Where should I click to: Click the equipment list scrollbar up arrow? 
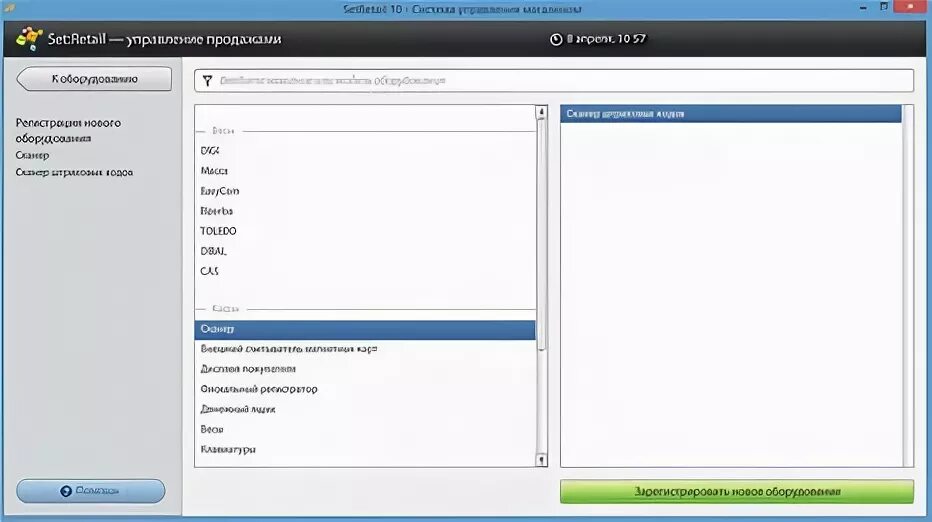pos(541,112)
